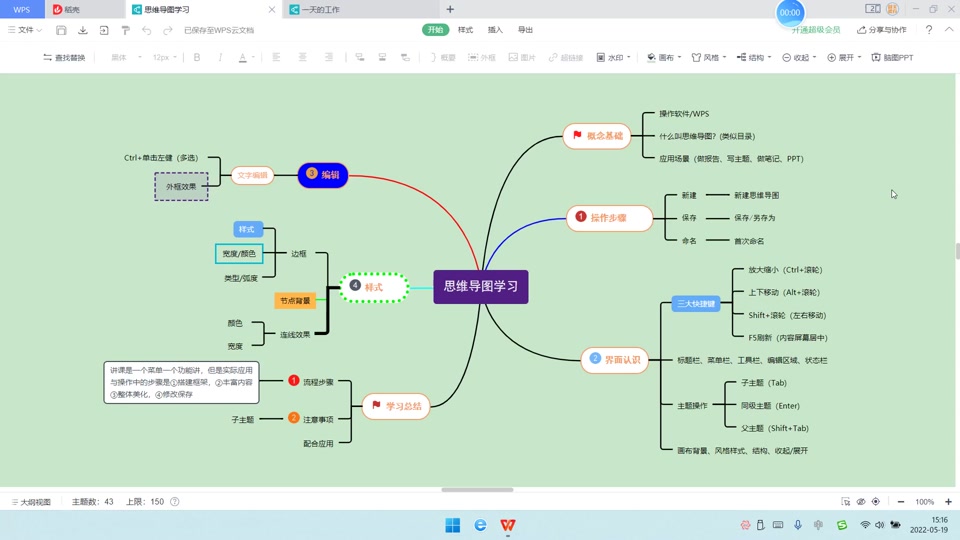Click the 开通超级会员 membership link
This screenshot has height=540, width=960.
[816, 30]
